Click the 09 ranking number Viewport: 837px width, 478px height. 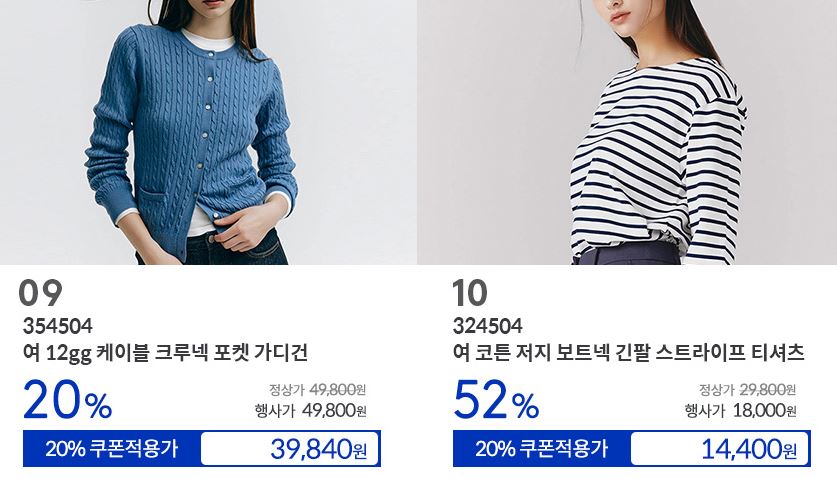(x=41, y=293)
